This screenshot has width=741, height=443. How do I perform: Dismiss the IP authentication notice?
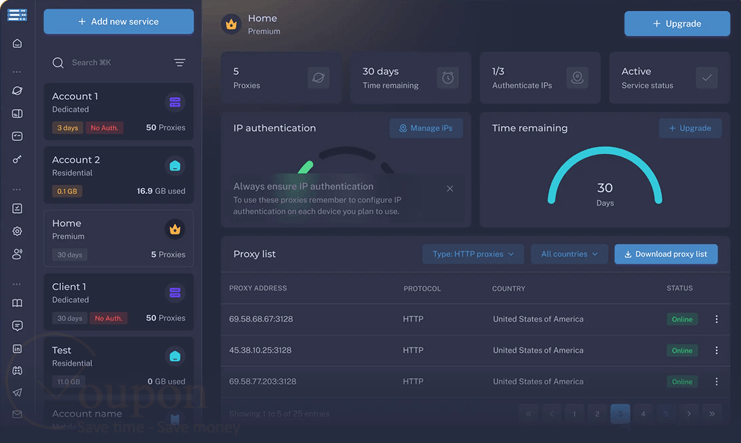click(x=450, y=189)
